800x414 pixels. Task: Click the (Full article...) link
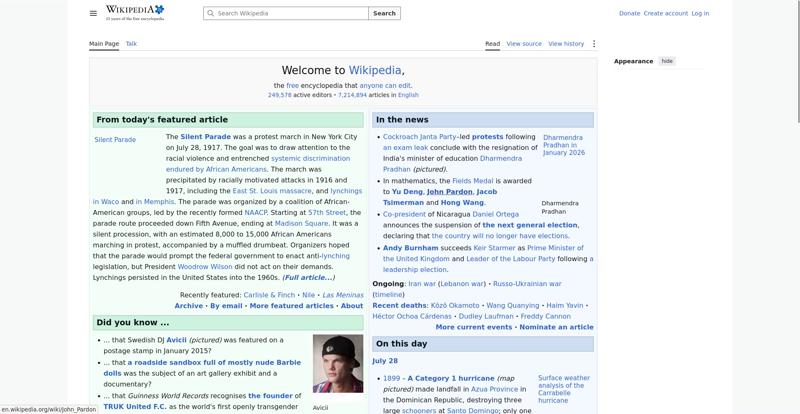tap(309, 278)
